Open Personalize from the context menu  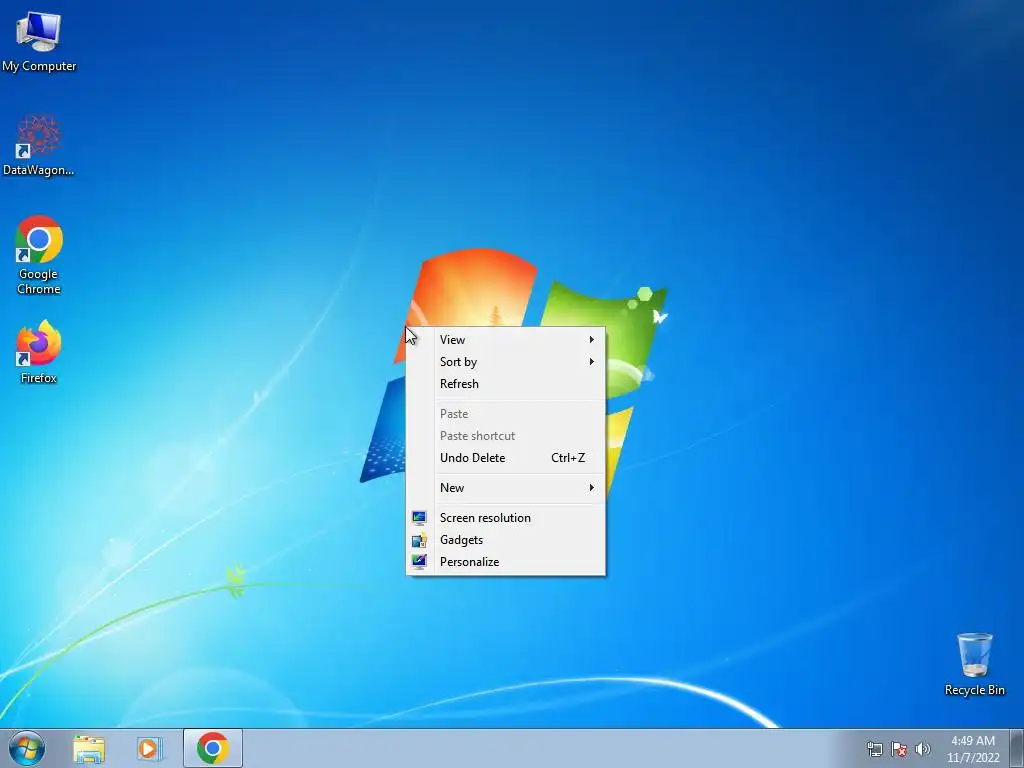pos(506,562)
